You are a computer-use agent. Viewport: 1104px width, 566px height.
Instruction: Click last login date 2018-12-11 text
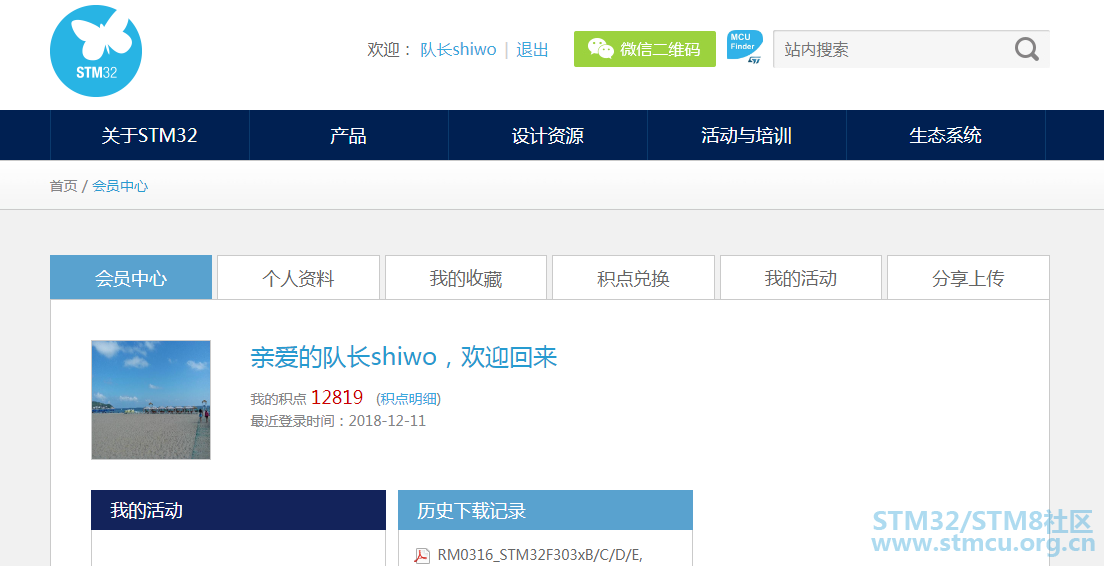[x=387, y=421]
